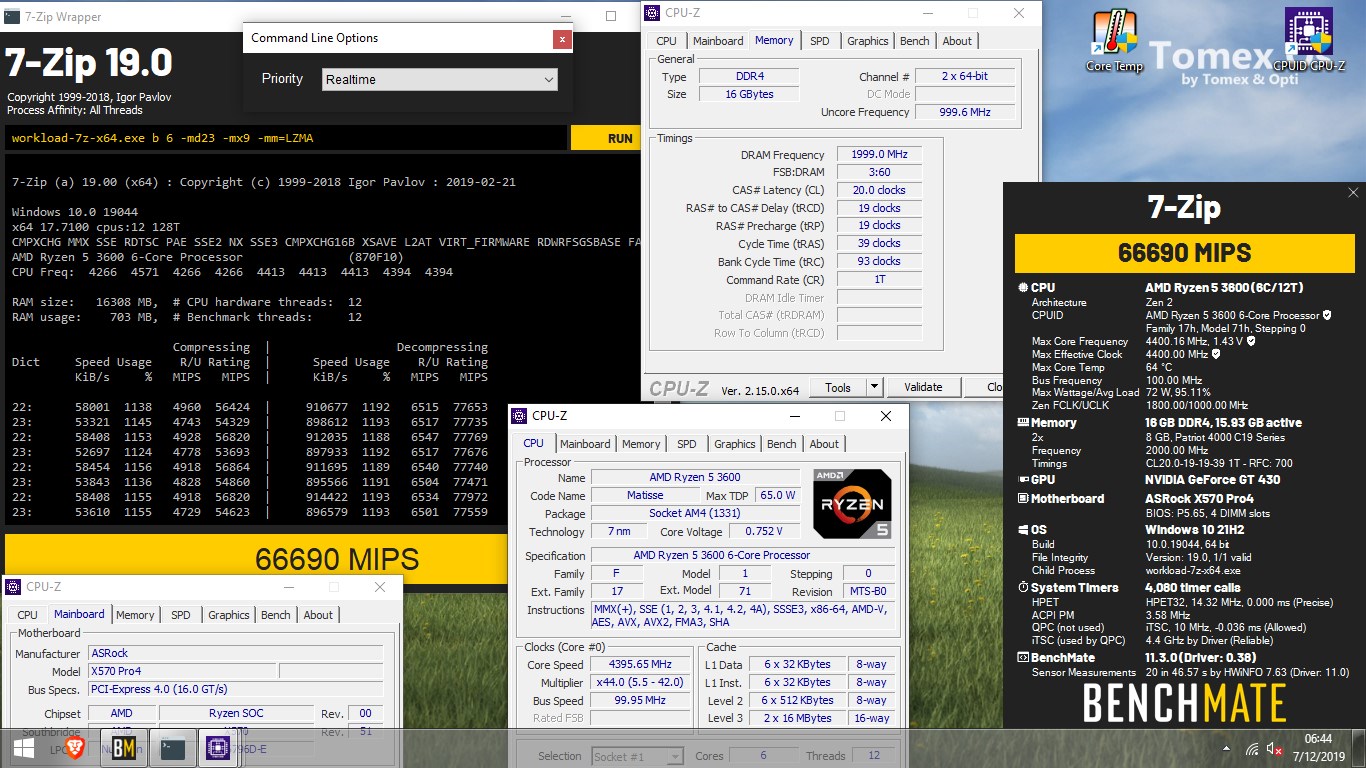Open the Priority Realtime dropdown
Viewport: 1366px width, 768px height.
pos(440,79)
